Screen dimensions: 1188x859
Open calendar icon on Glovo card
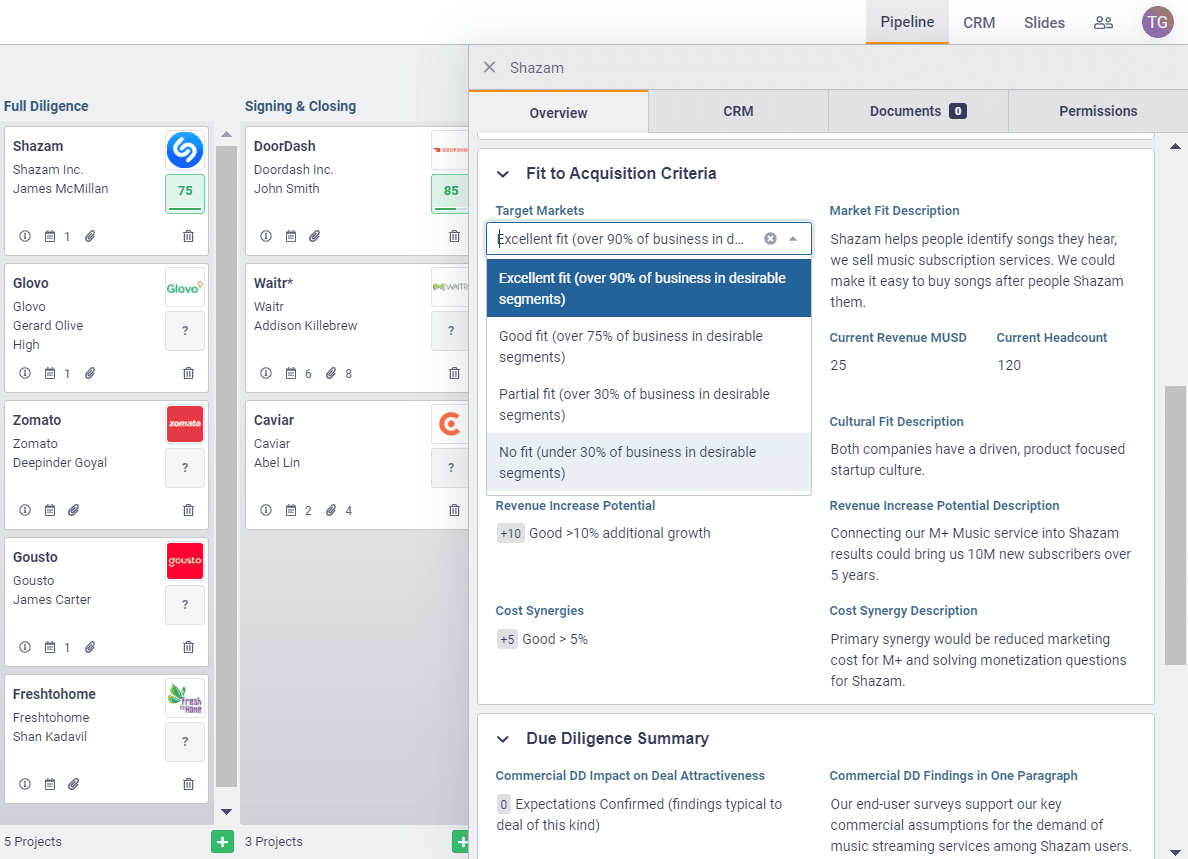coord(50,373)
